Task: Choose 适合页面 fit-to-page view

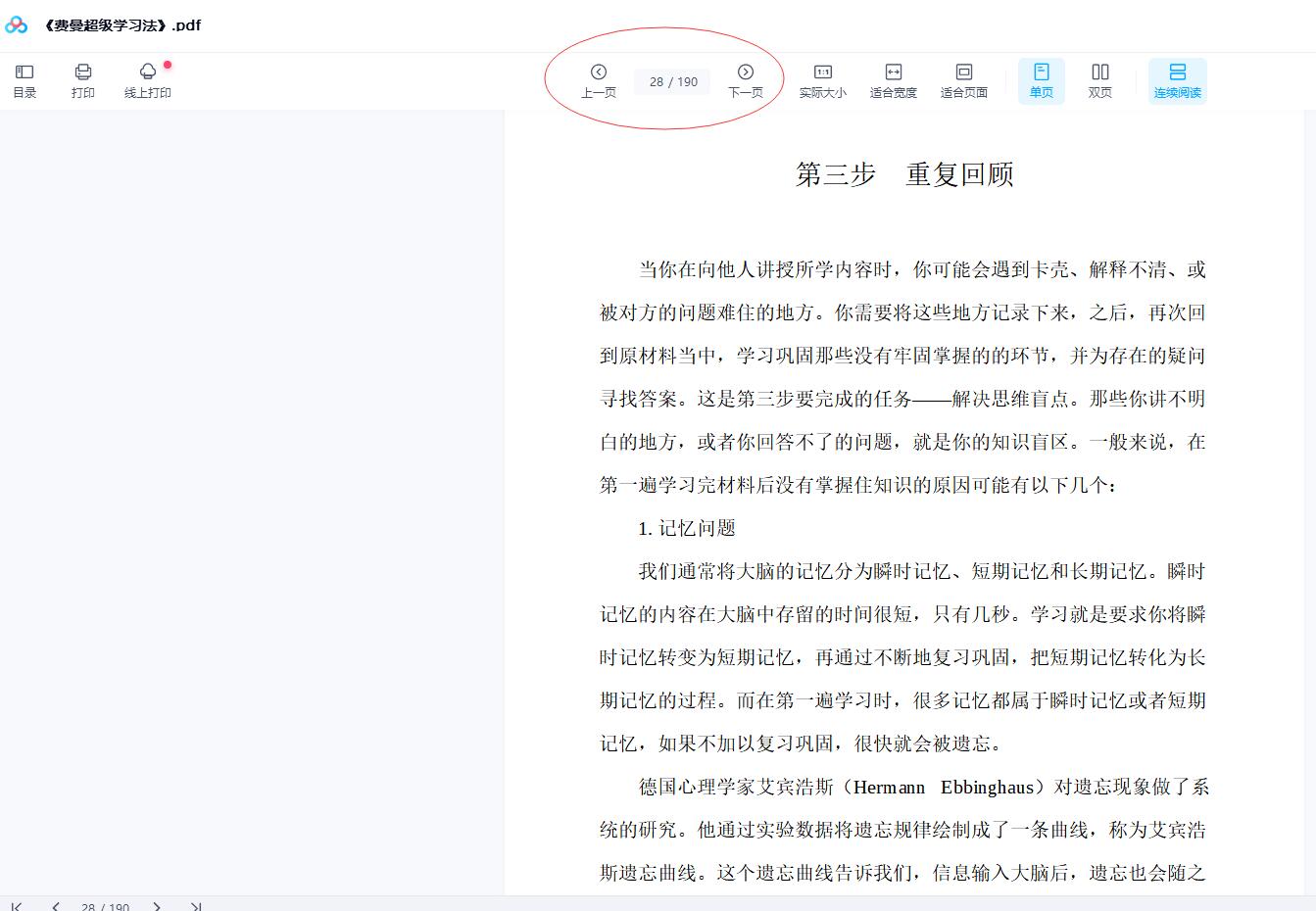Action: click(x=963, y=80)
